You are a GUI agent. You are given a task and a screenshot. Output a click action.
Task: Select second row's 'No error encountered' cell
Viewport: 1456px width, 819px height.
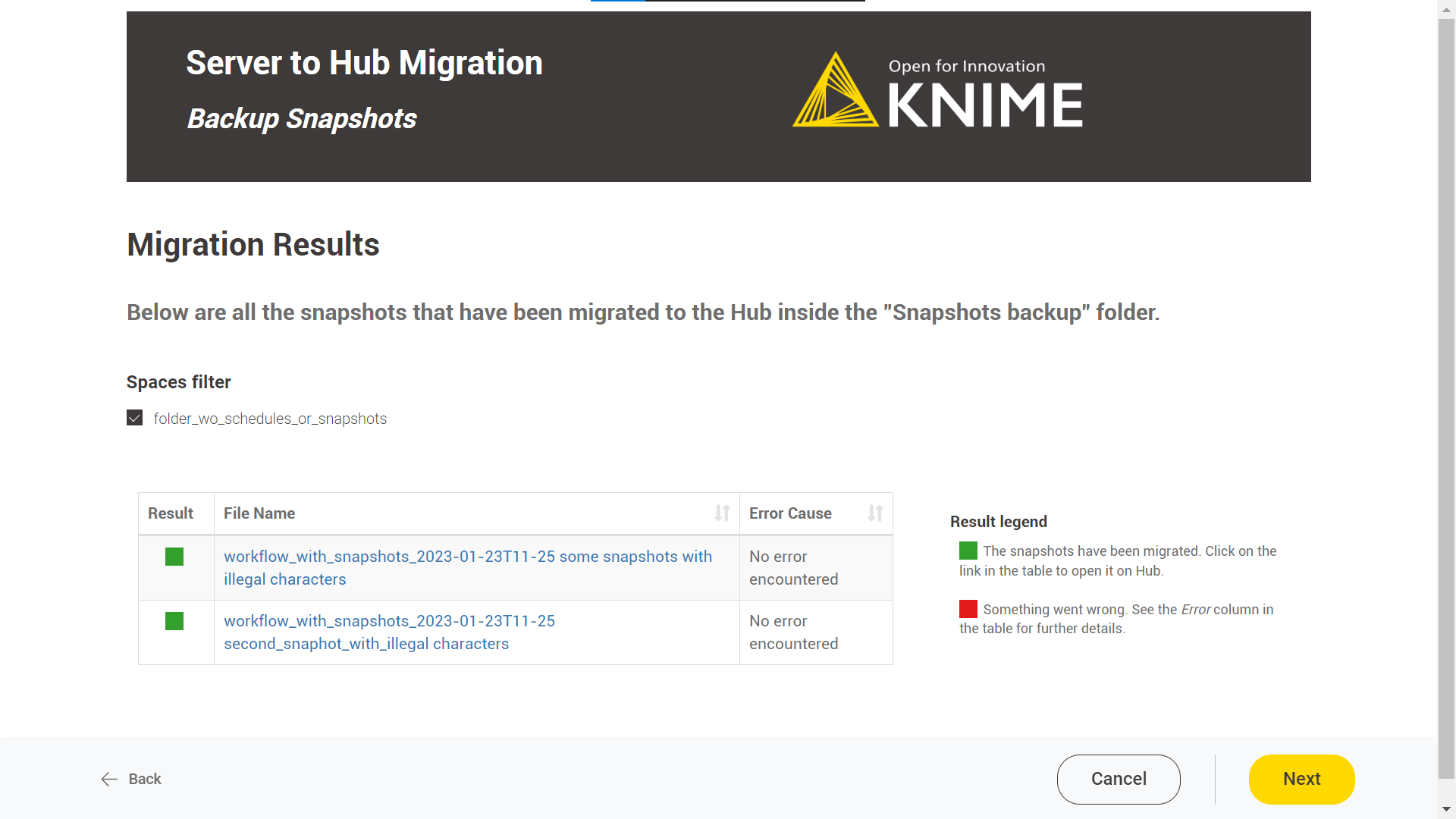[x=816, y=632]
